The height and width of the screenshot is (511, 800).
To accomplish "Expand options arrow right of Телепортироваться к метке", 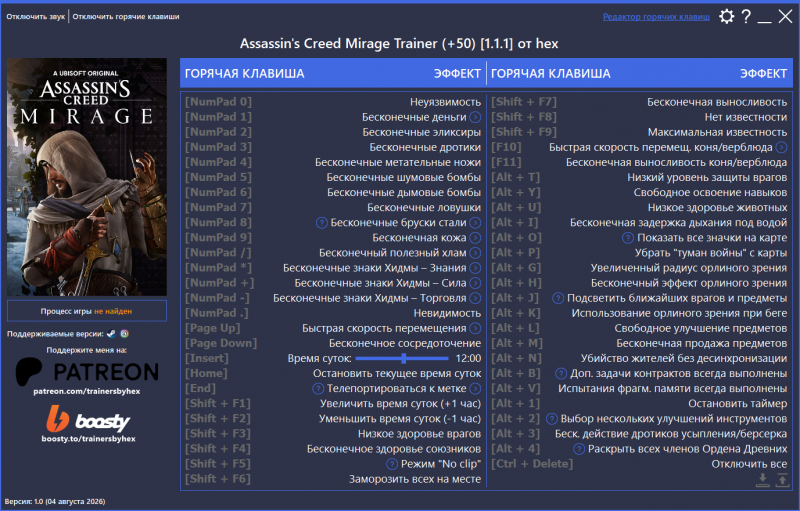I will pos(475,389).
